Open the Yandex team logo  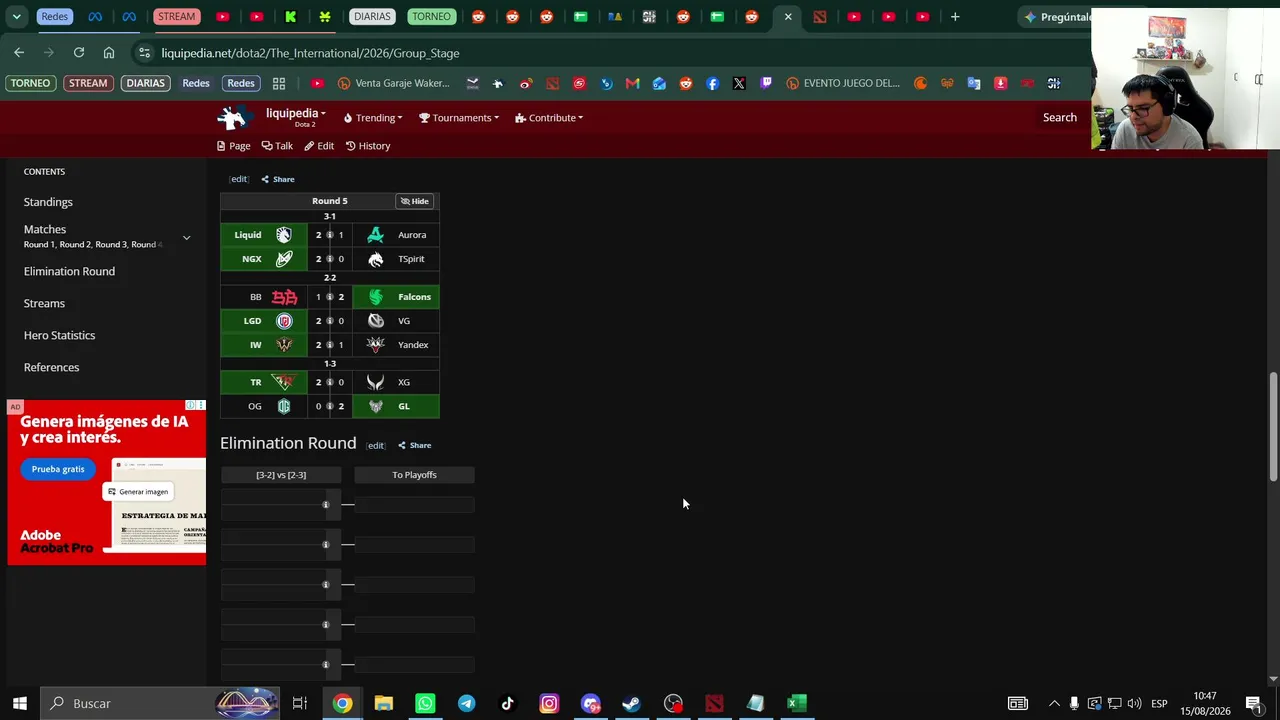pyautogui.click(x=375, y=345)
